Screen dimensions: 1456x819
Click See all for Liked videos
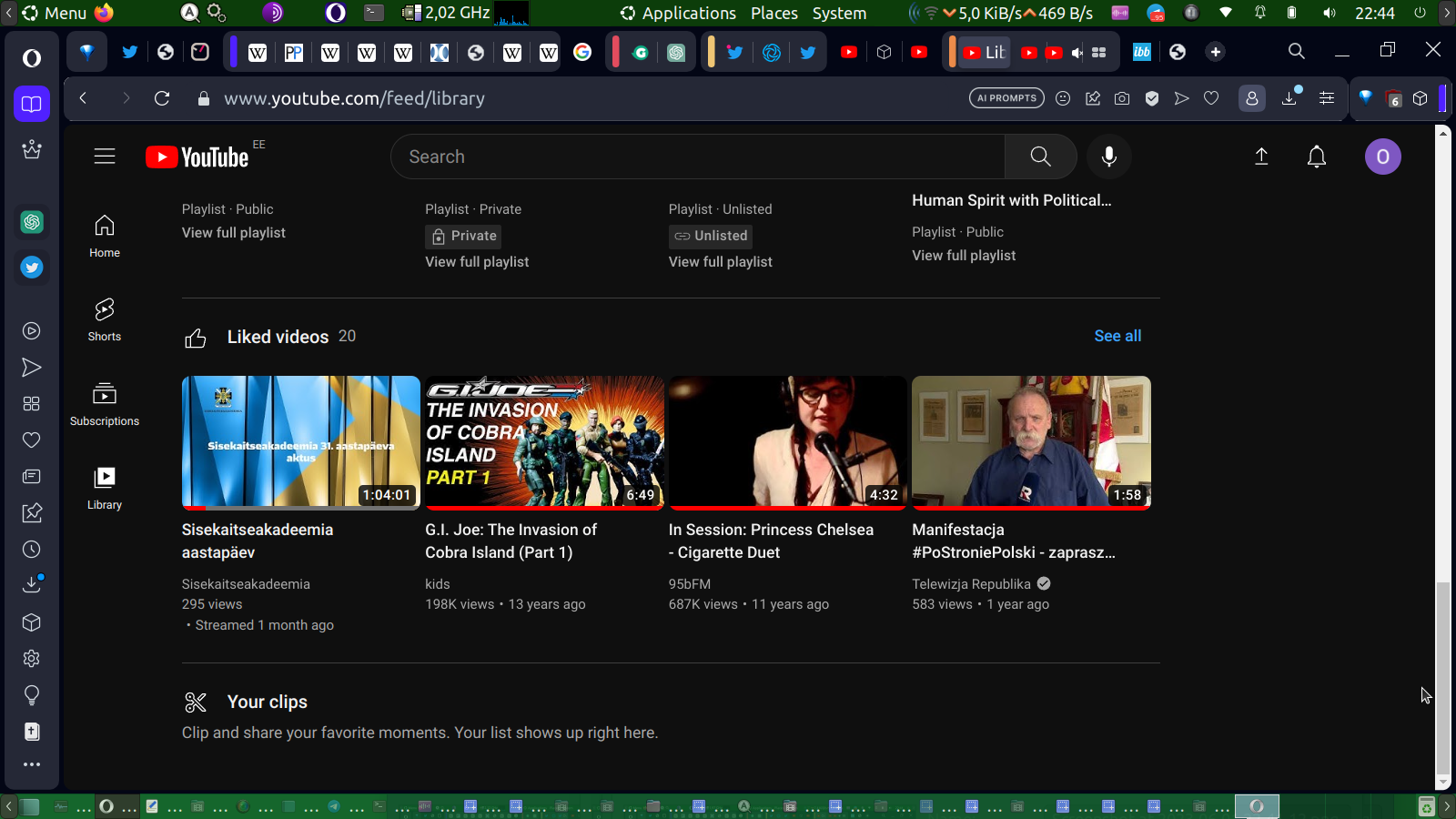pyautogui.click(x=1117, y=336)
